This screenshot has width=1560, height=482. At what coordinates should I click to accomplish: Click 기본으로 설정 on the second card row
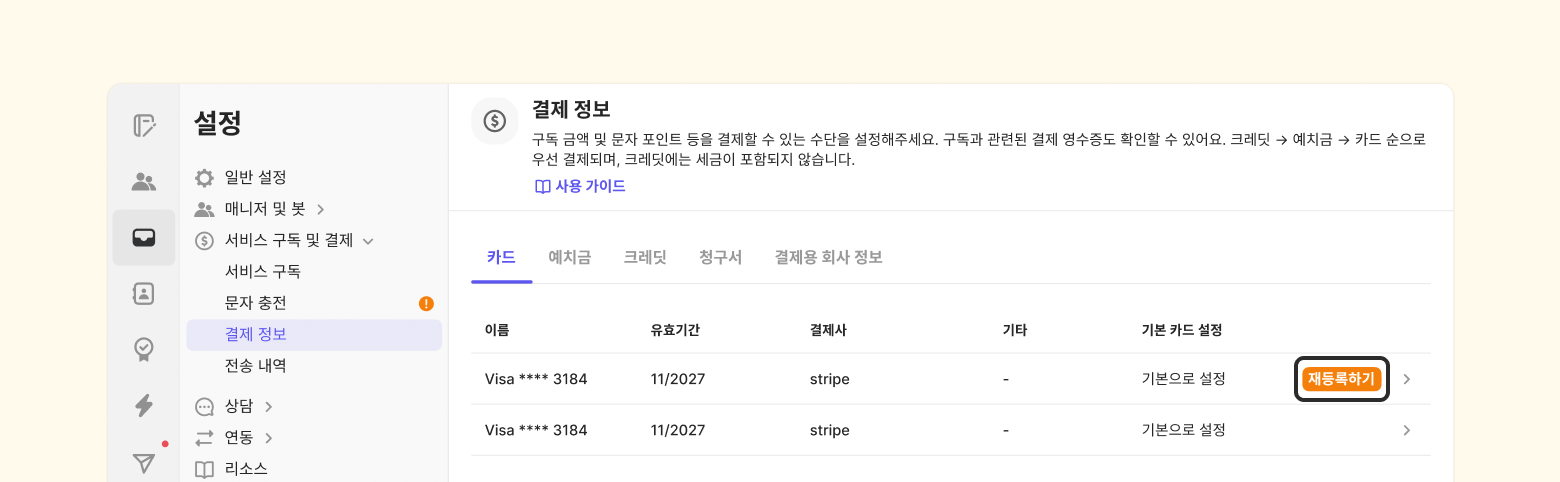point(1183,430)
